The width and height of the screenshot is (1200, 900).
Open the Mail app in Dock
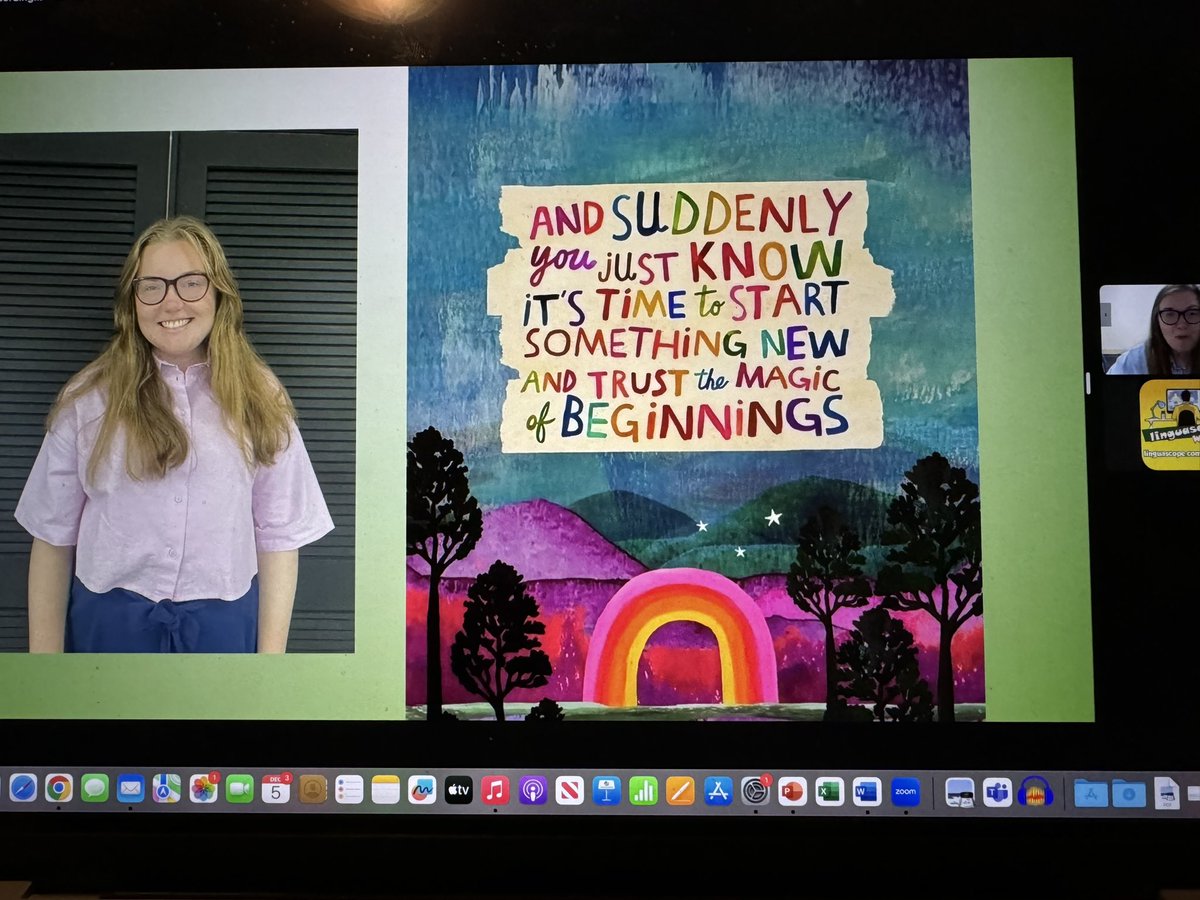click(131, 788)
